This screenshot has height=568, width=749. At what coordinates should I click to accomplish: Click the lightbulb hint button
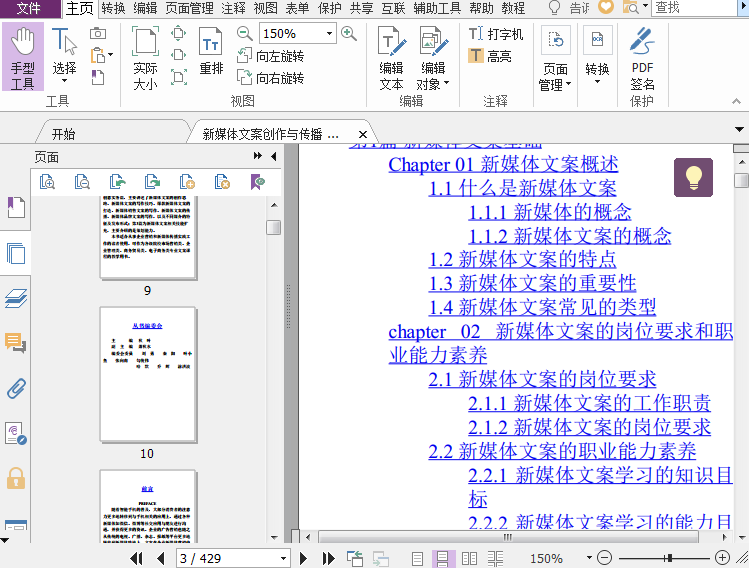coord(693,177)
